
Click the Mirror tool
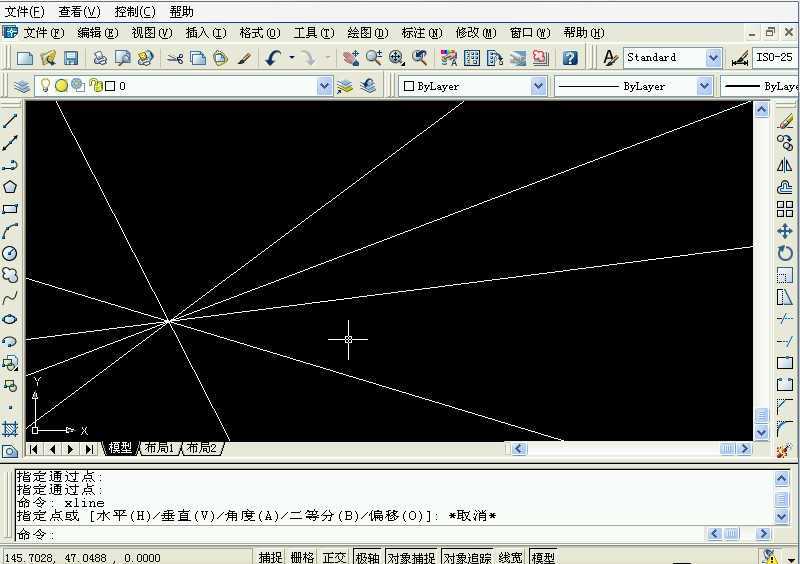click(785, 165)
